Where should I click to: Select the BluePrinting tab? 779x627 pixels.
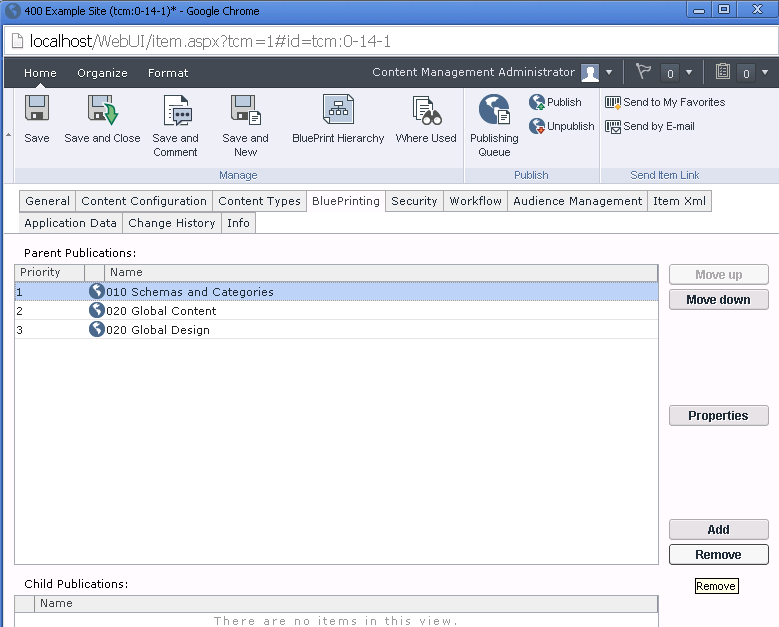pyautogui.click(x=346, y=201)
